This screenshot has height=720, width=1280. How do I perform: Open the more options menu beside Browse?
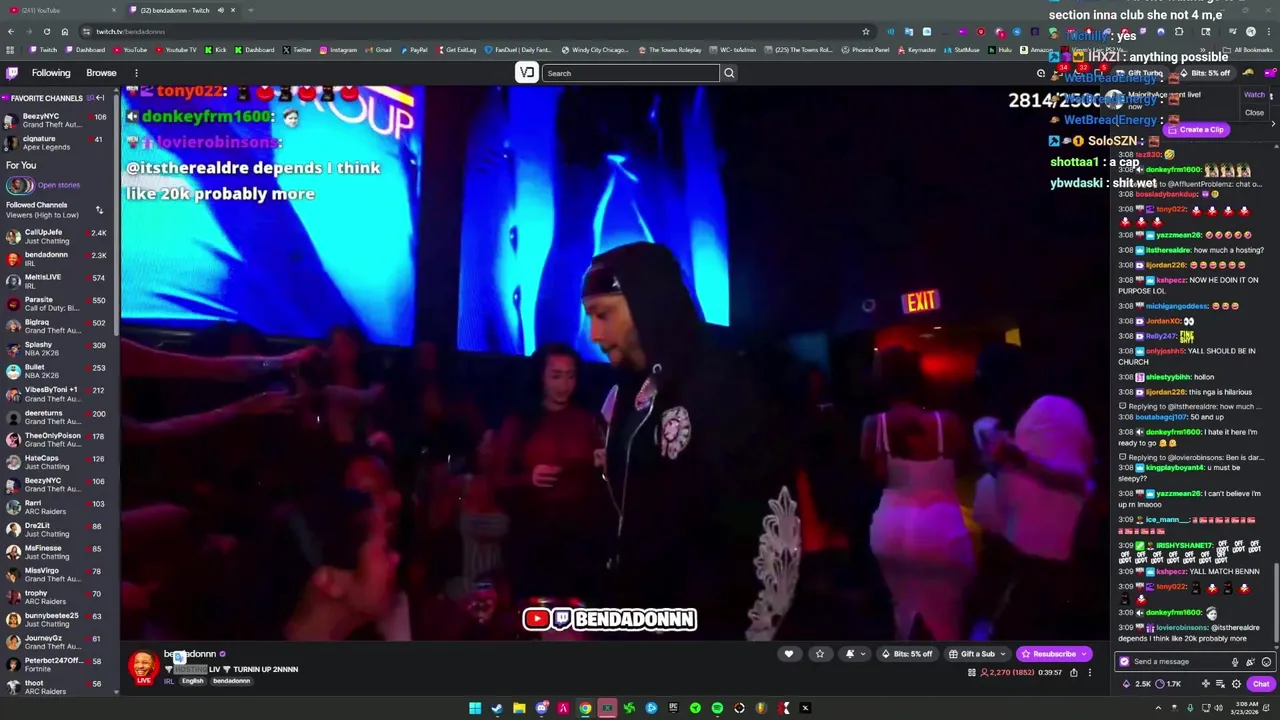pyautogui.click(x=136, y=73)
